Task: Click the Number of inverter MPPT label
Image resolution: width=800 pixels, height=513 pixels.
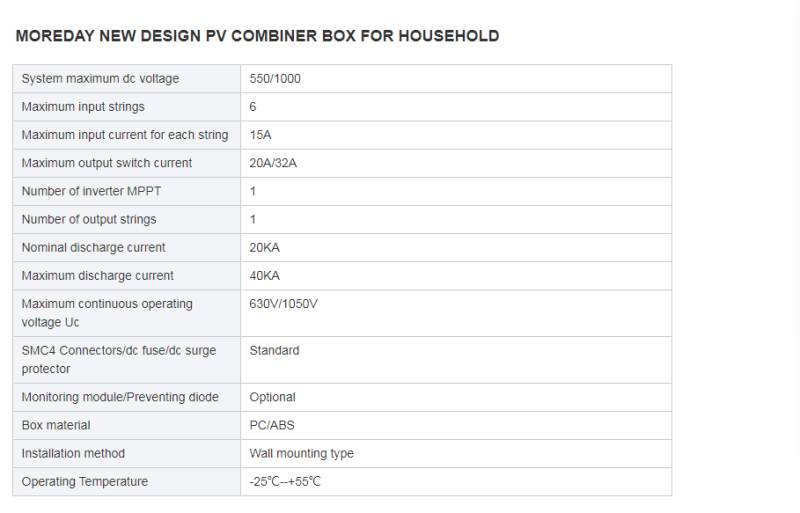Action: (91, 191)
